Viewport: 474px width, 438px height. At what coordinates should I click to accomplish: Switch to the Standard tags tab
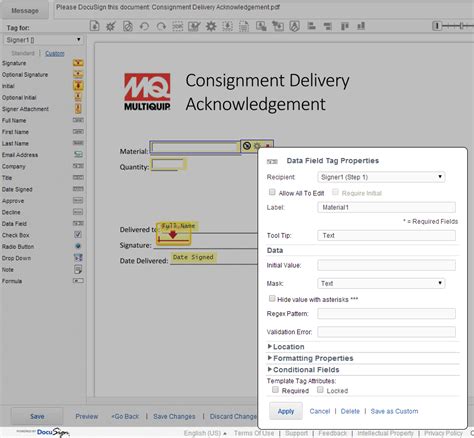[23, 53]
